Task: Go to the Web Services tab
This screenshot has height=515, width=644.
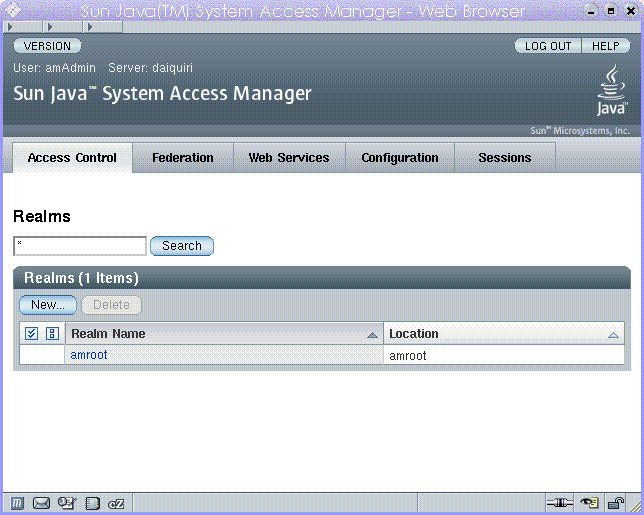Action: 289,158
